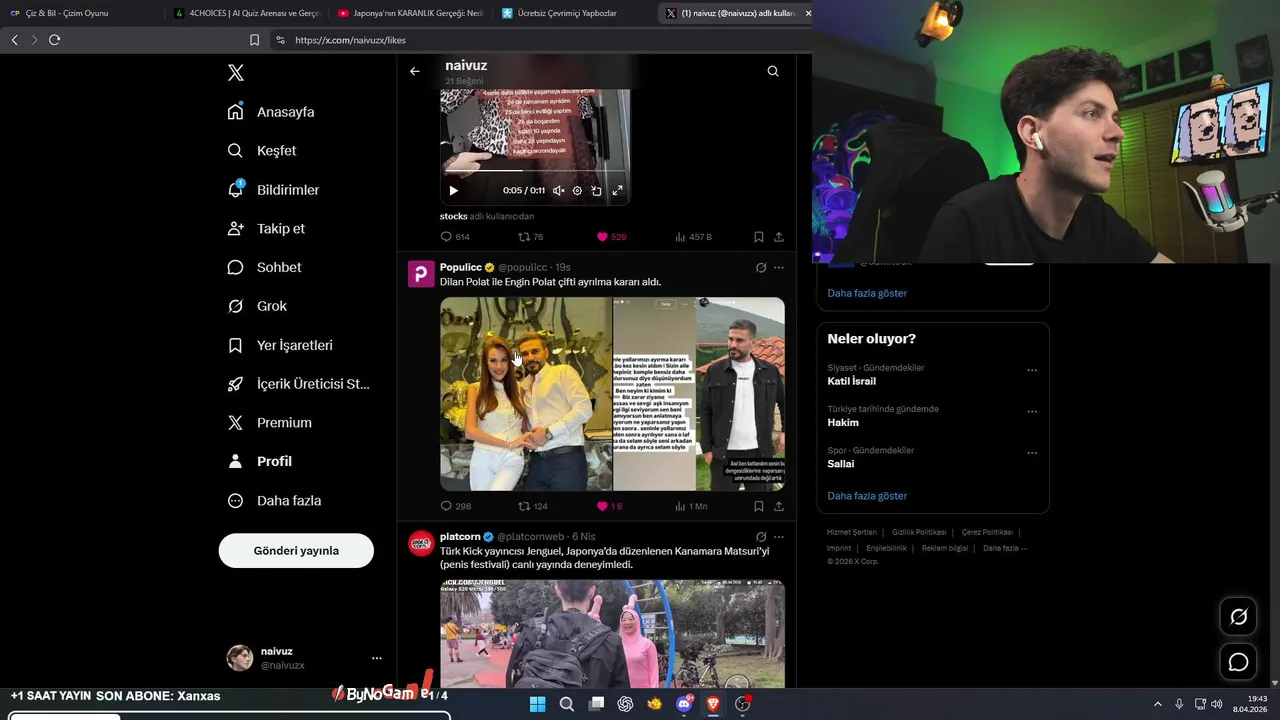The image size is (1280, 720).
Task: Bookmark the Populicc post
Action: pyautogui.click(x=758, y=506)
